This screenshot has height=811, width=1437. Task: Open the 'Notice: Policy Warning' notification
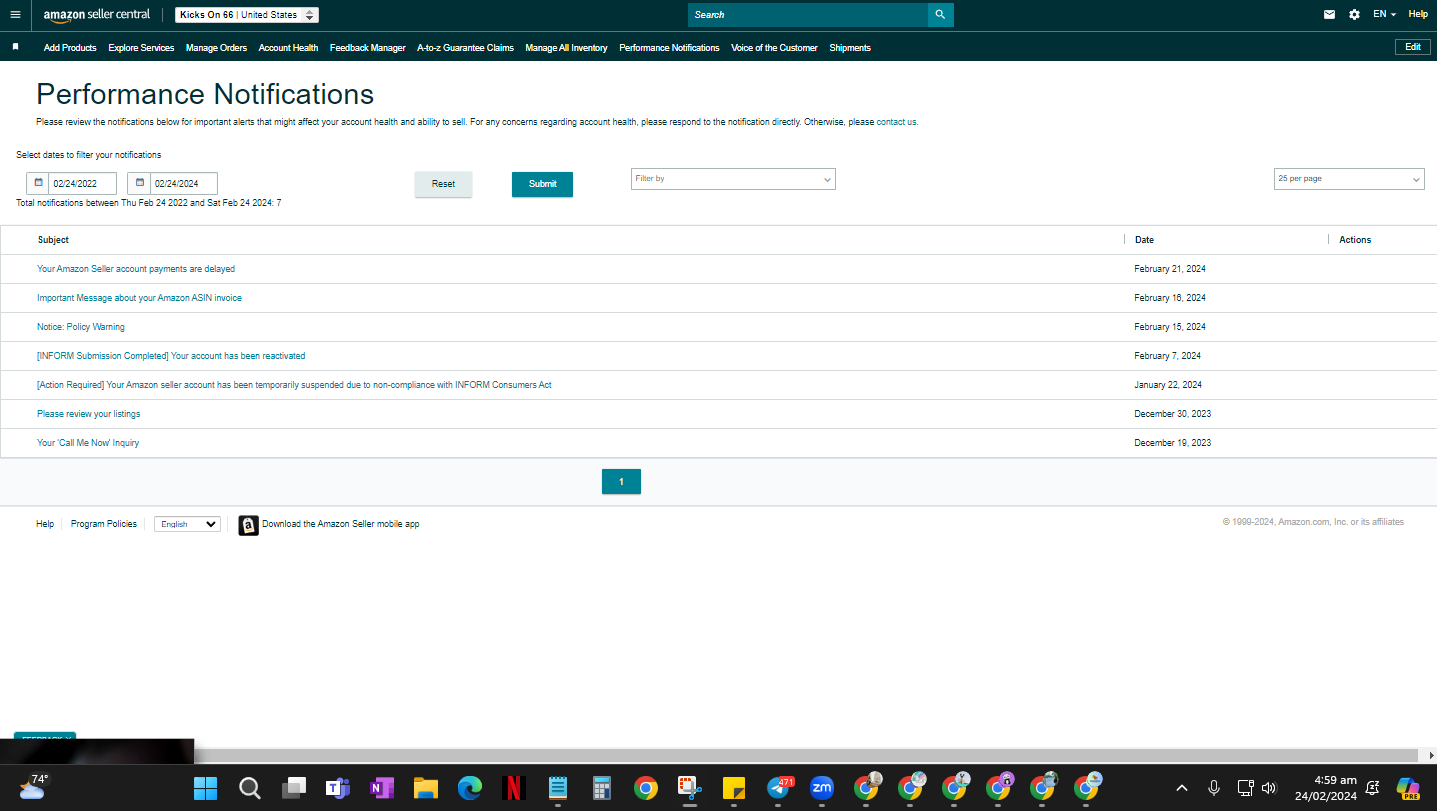point(81,327)
